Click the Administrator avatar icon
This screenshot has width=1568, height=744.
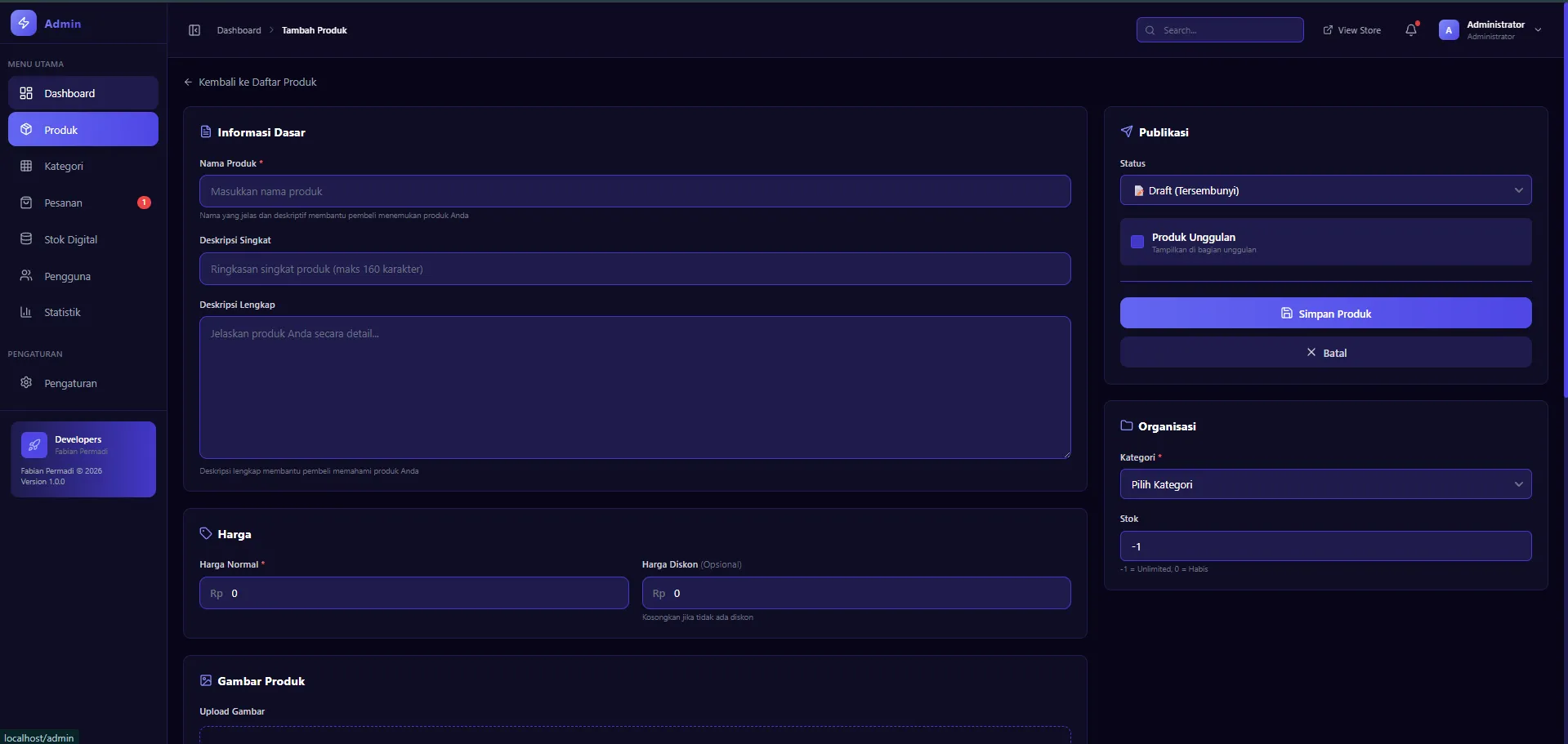coord(1448,30)
